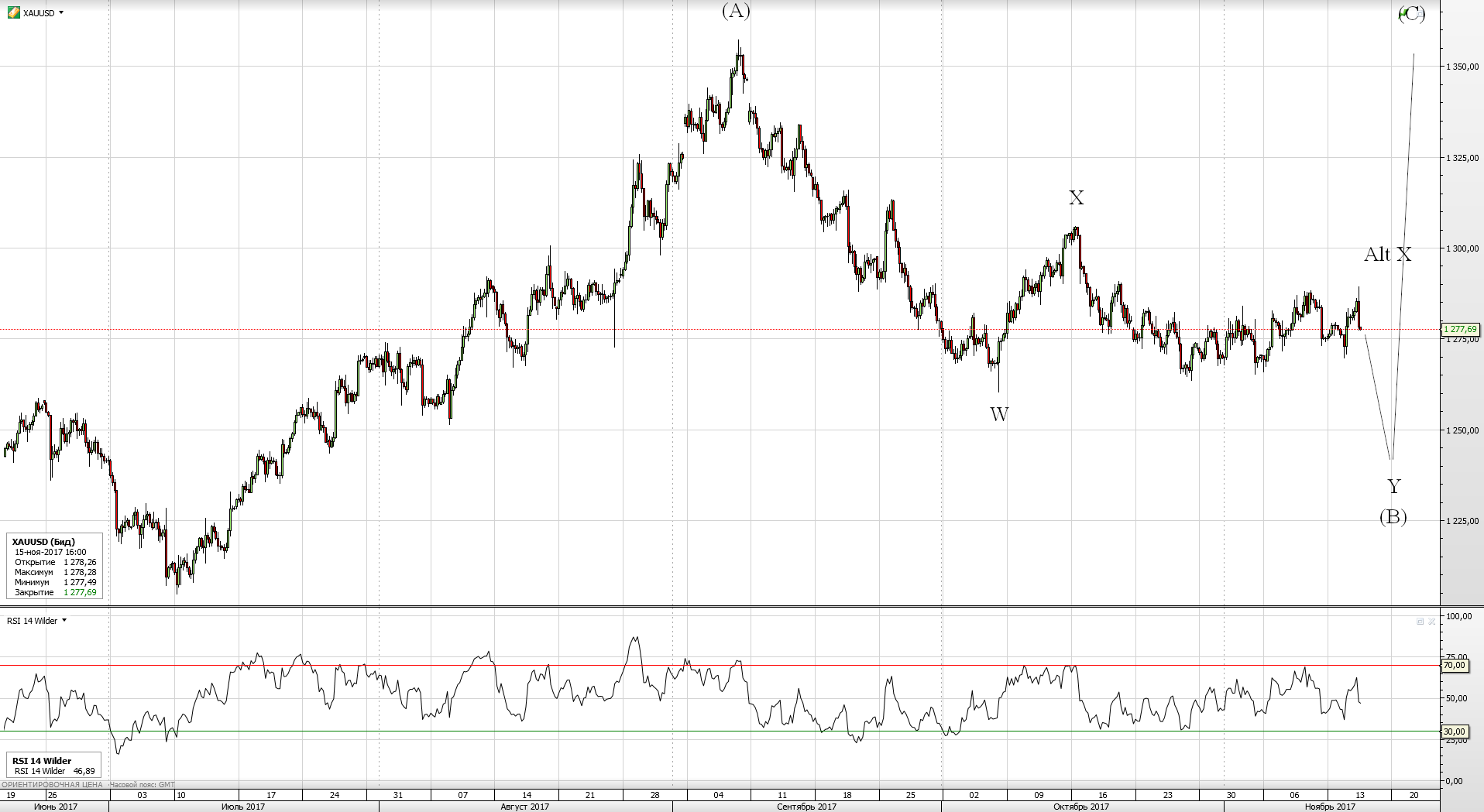Select the Alt X text annotation
The height and width of the screenshot is (812, 1484).
click(x=1387, y=255)
